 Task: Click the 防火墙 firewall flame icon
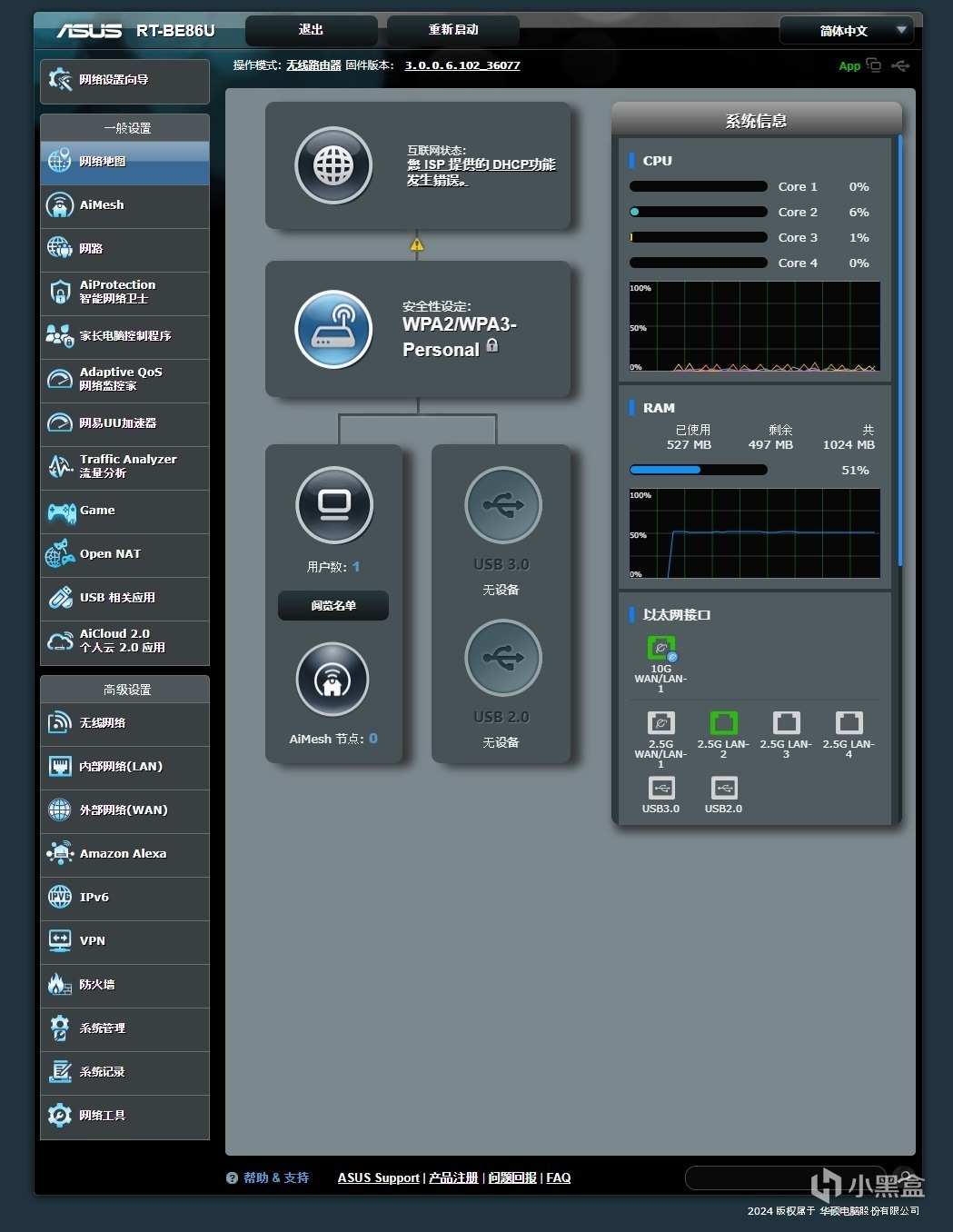pyautogui.click(x=60, y=985)
